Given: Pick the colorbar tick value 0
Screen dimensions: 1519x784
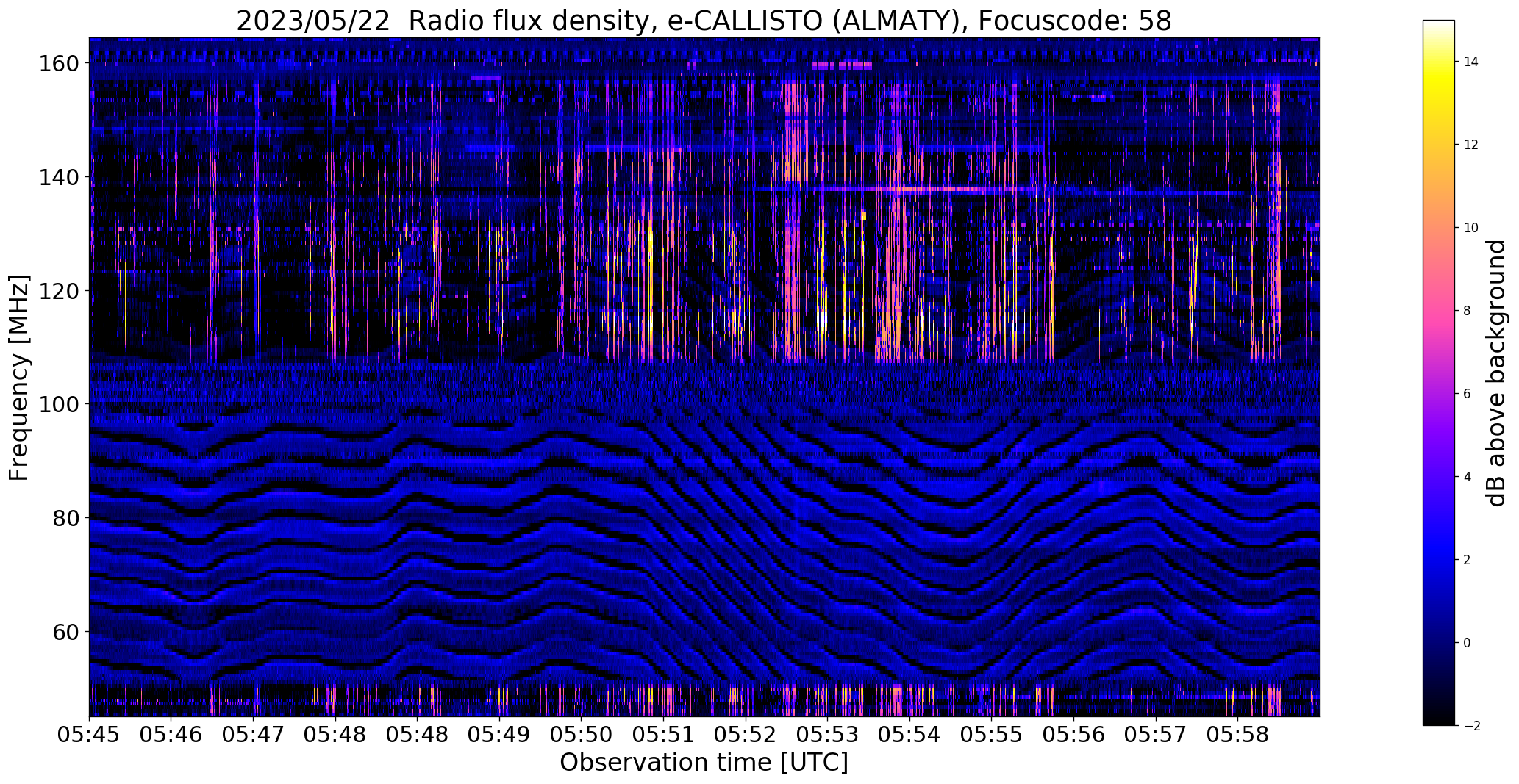Looking at the screenshot, I should pos(1467,643).
